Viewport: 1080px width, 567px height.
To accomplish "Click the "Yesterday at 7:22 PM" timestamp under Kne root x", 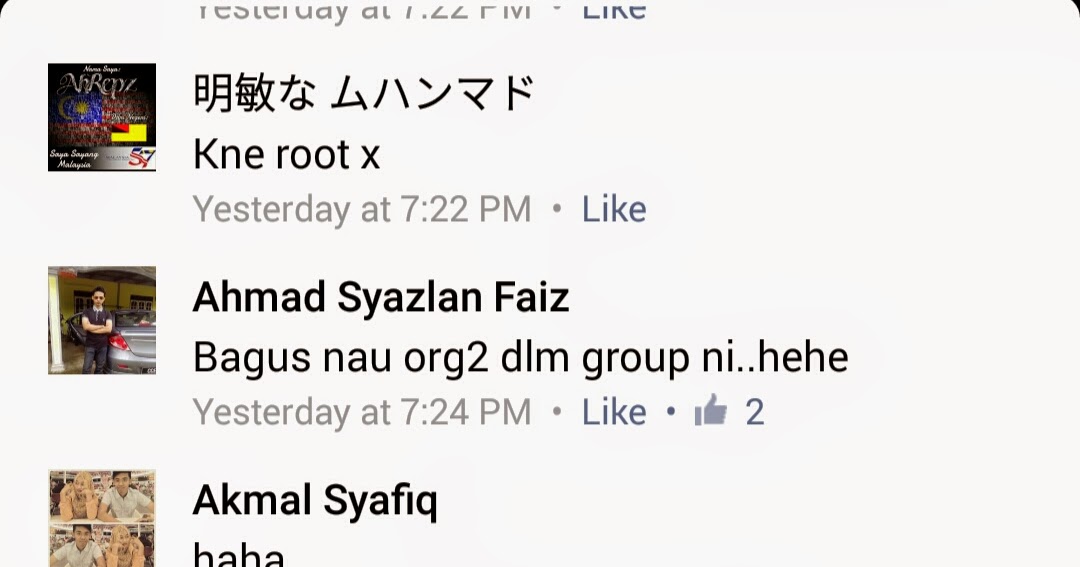I will 362,209.
